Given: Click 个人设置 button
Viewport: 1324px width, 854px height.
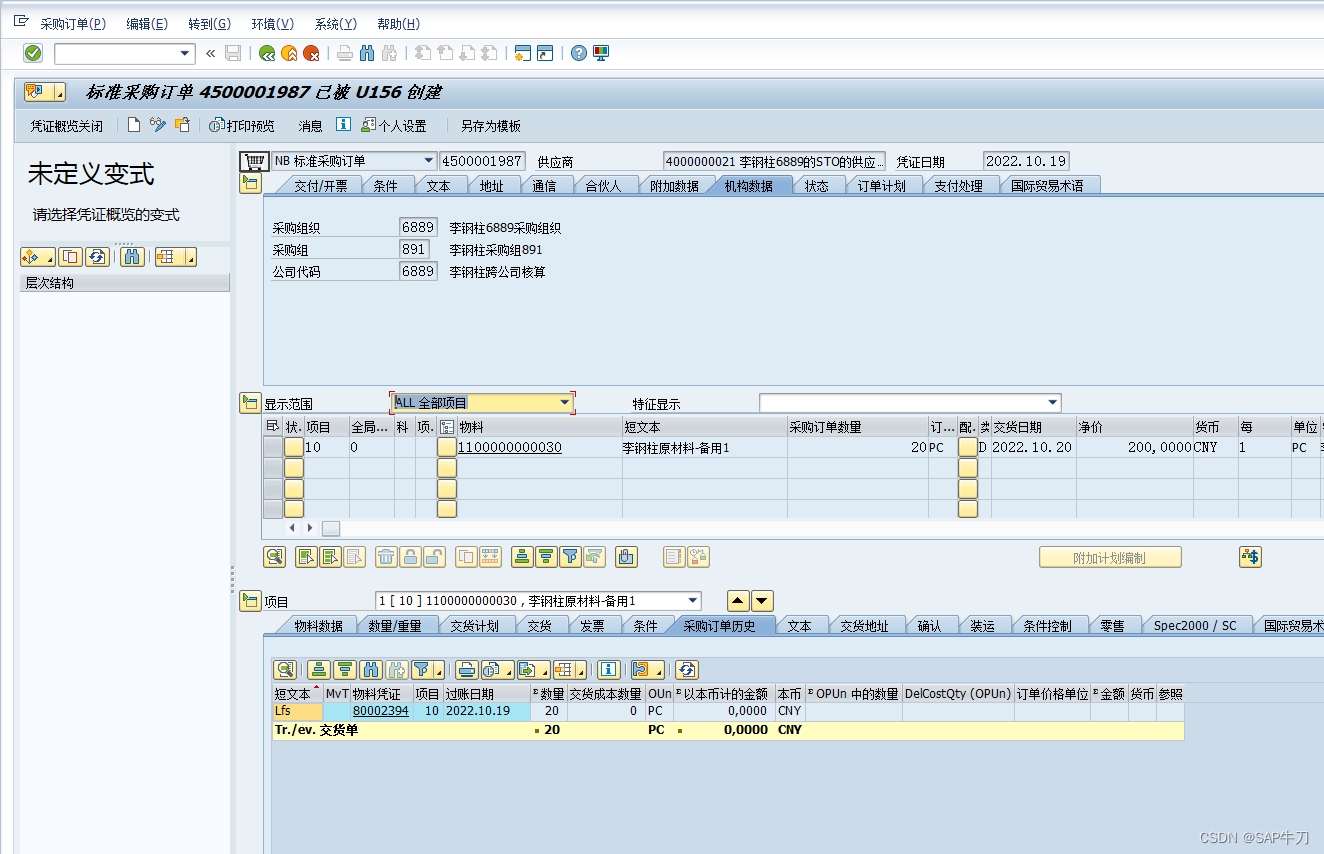Looking at the screenshot, I should (x=393, y=126).
